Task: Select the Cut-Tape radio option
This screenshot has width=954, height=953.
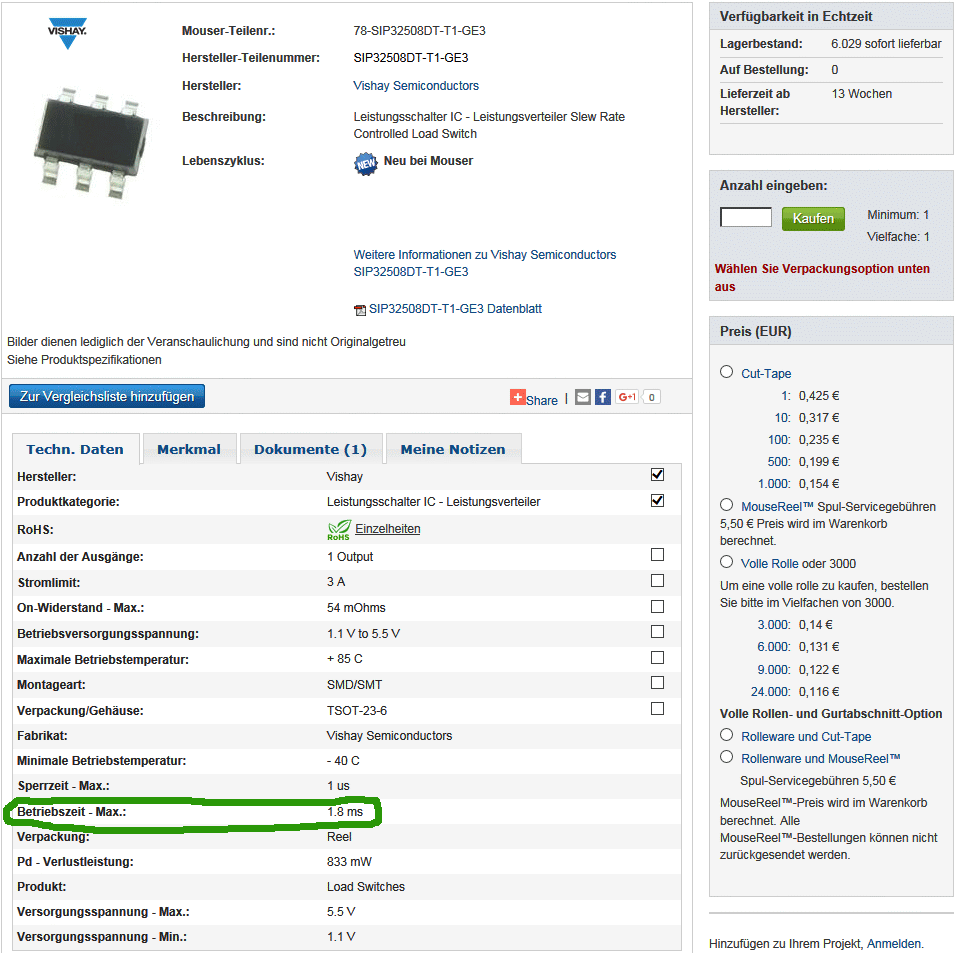Action: point(726,372)
